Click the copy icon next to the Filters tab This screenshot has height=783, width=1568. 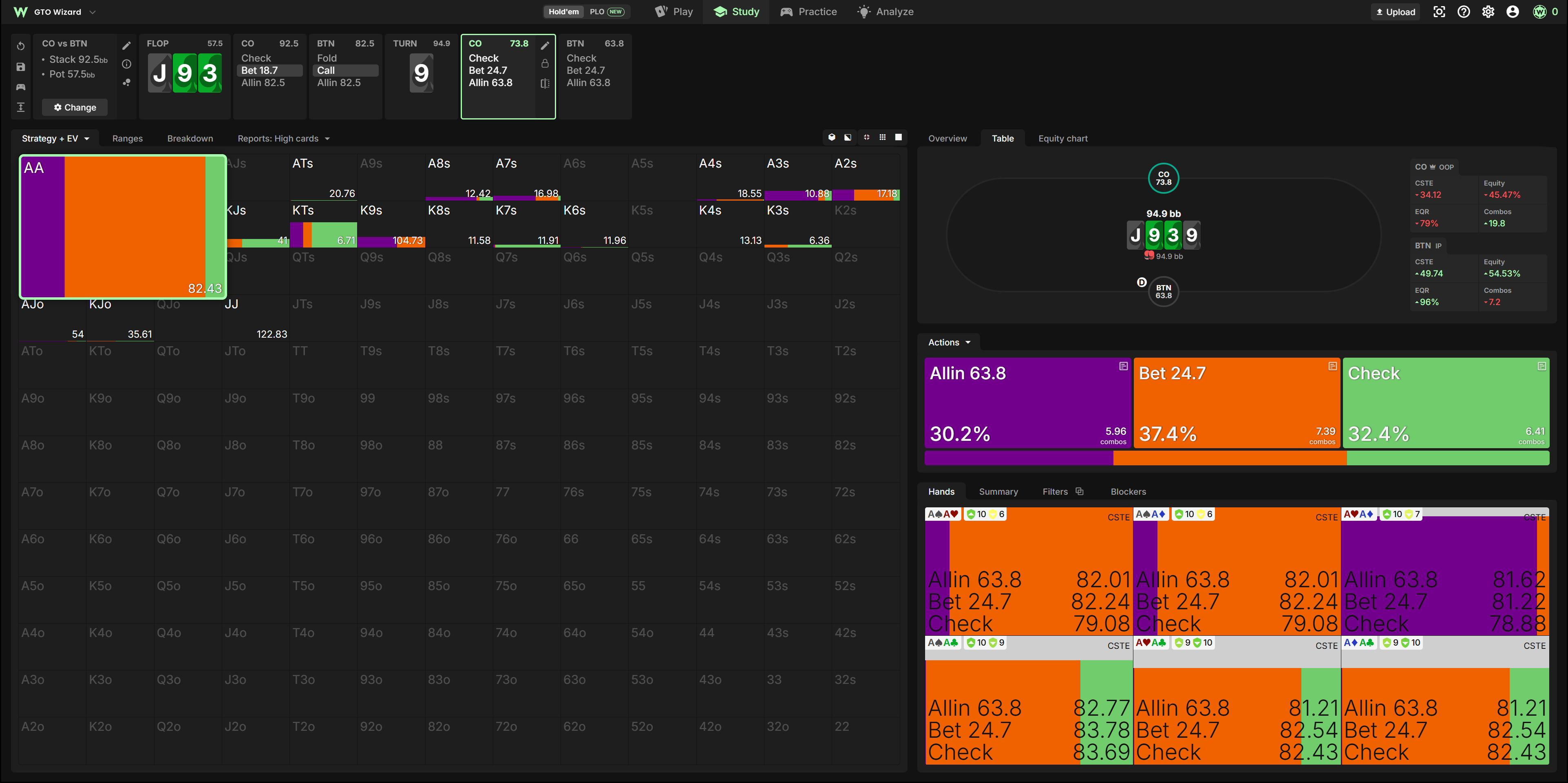coord(1079,491)
